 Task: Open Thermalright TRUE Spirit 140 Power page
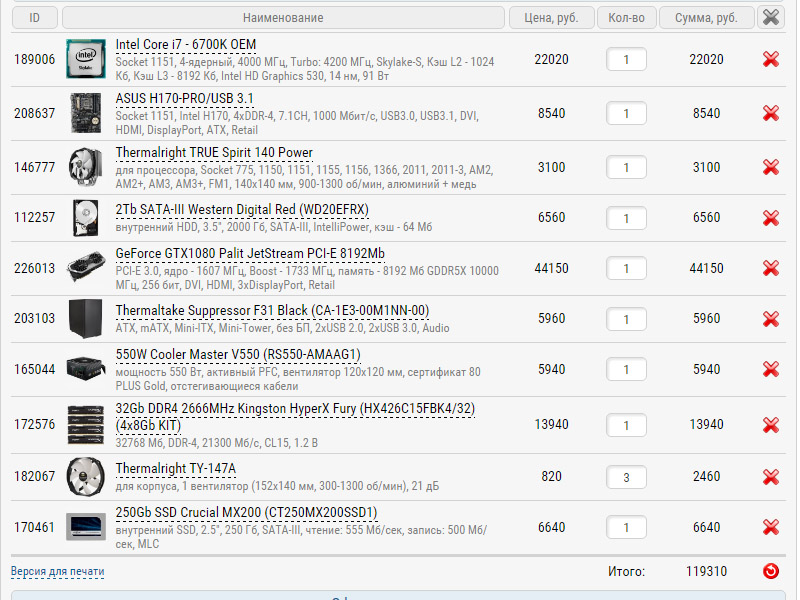(214, 153)
